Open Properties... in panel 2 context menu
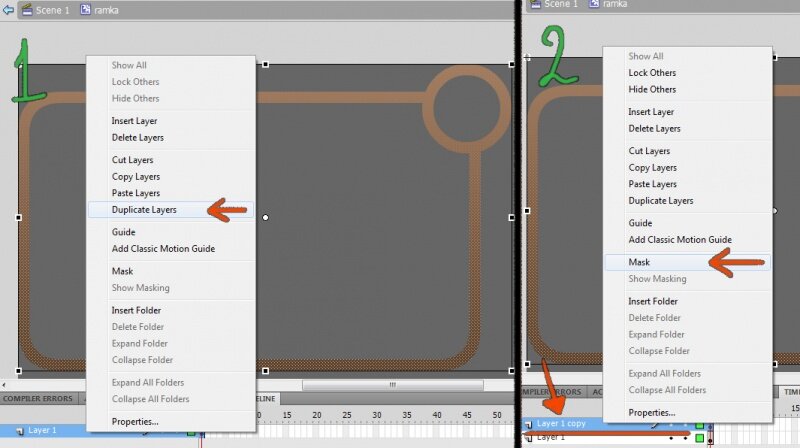Viewport: 800px width, 448px height. 651,412
